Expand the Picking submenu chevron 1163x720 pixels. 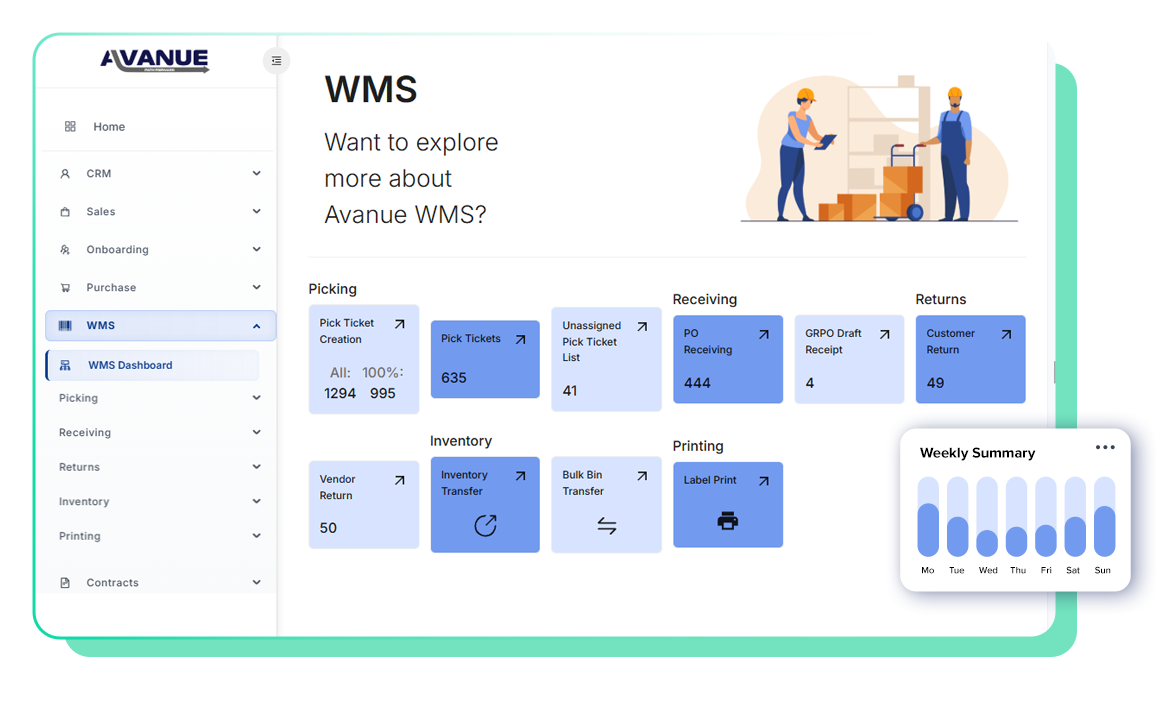pos(257,398)
